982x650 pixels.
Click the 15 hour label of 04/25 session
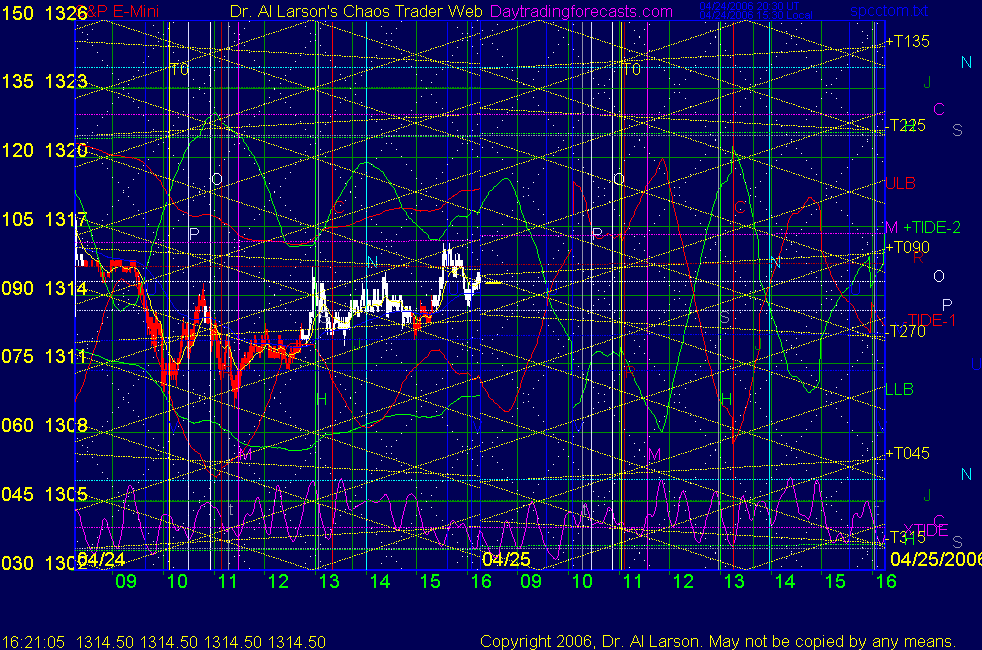tap(835, 581)
